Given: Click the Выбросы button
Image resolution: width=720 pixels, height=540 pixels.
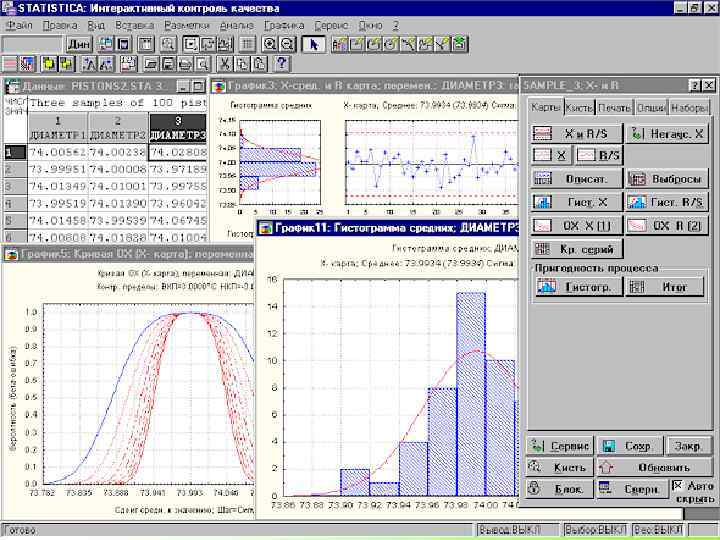Looking at the screenshot, I should 667,179.
